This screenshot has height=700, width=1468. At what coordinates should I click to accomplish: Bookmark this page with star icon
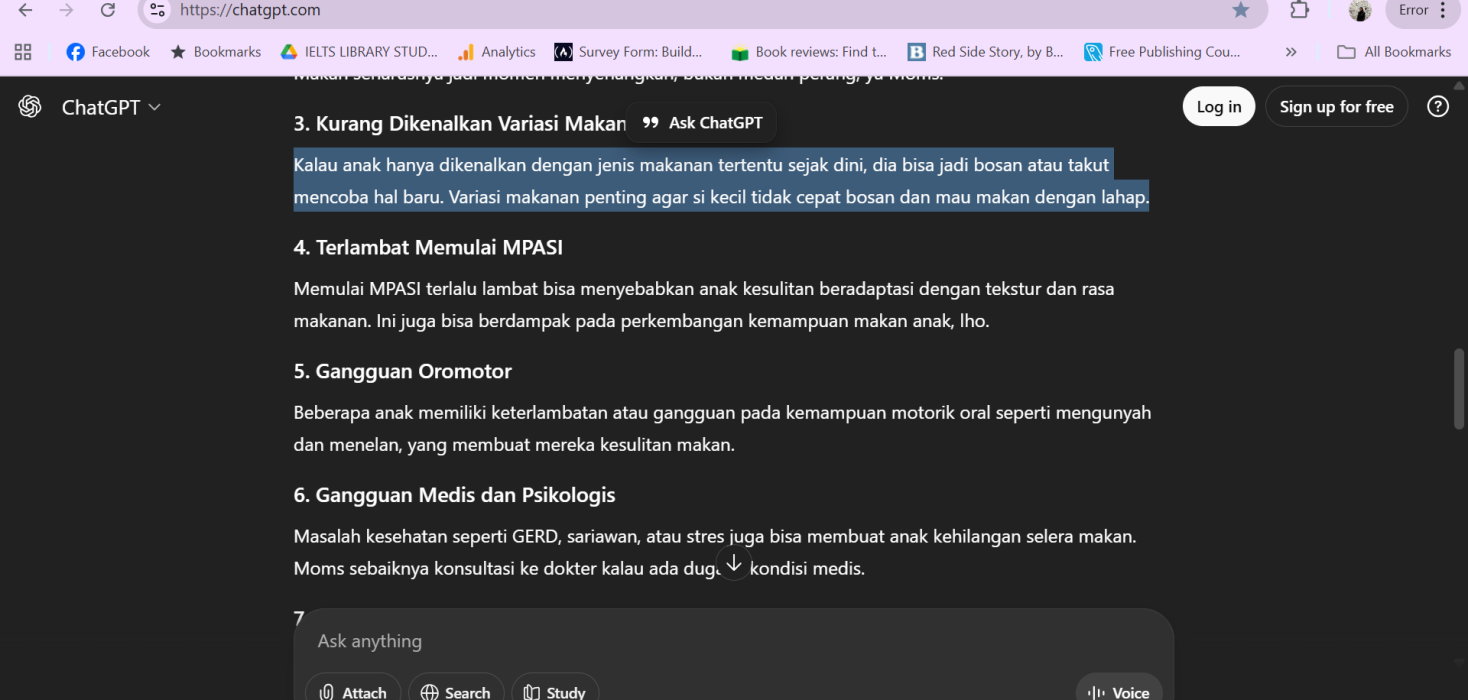point(1240,10)
